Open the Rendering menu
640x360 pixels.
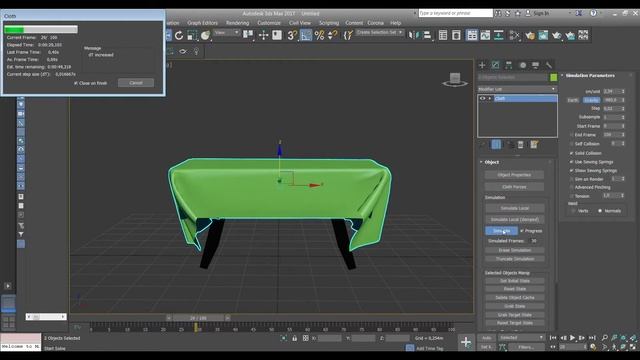pos(238,23)
